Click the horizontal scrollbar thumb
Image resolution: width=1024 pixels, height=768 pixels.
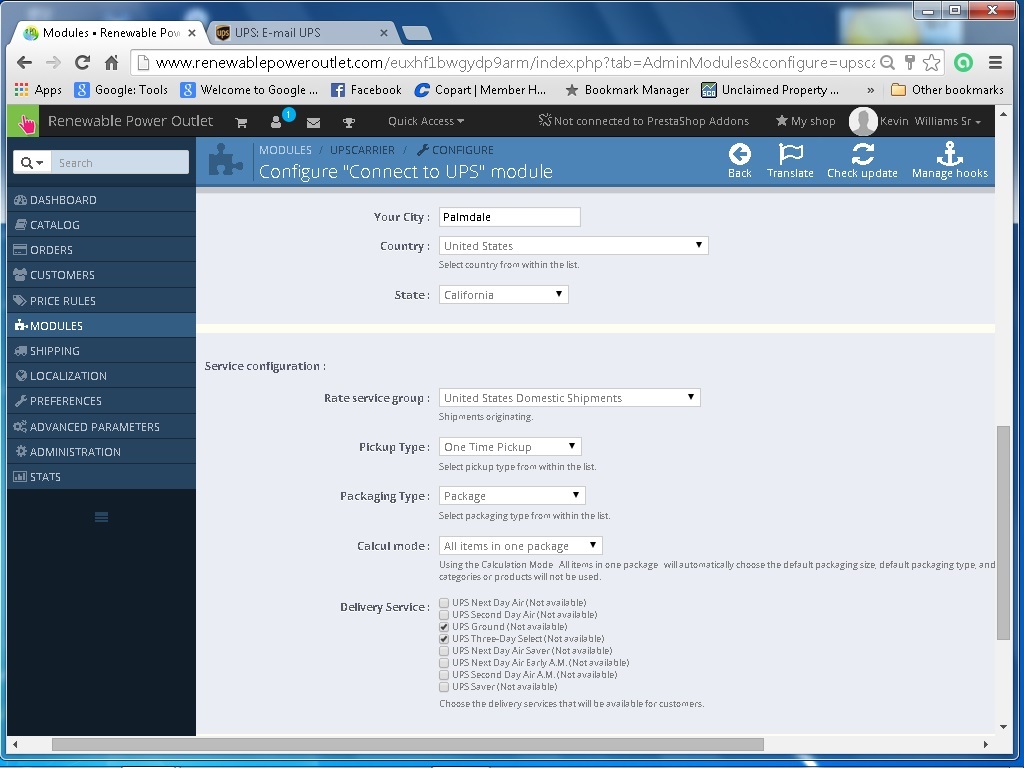(x=408, y=744)
